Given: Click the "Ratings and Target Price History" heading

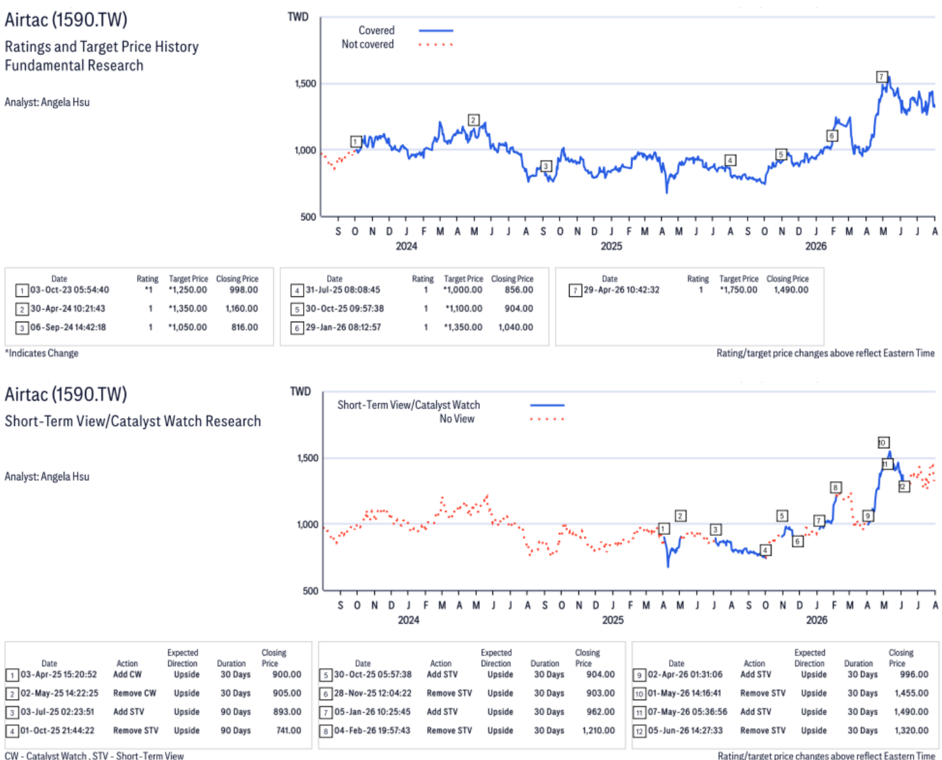Looking at the screenshot, I should [x=102, y=47].
